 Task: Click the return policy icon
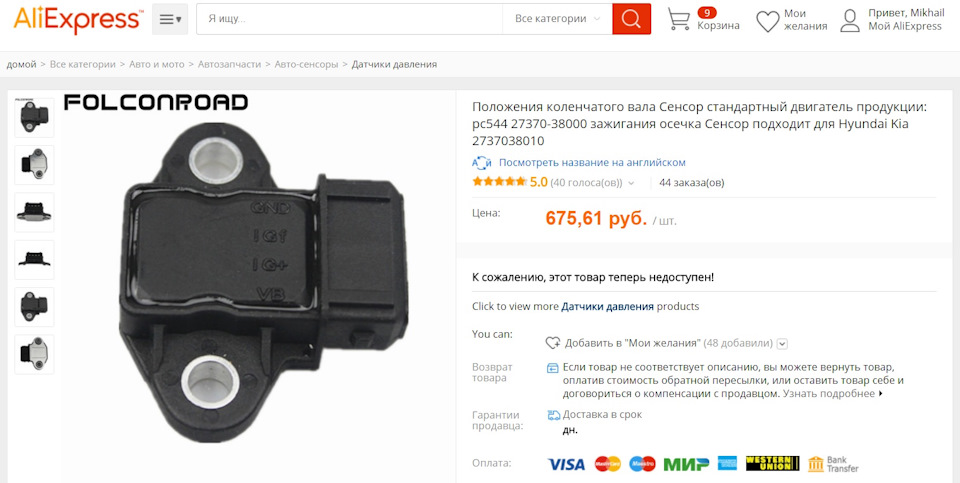click(552, 368)
